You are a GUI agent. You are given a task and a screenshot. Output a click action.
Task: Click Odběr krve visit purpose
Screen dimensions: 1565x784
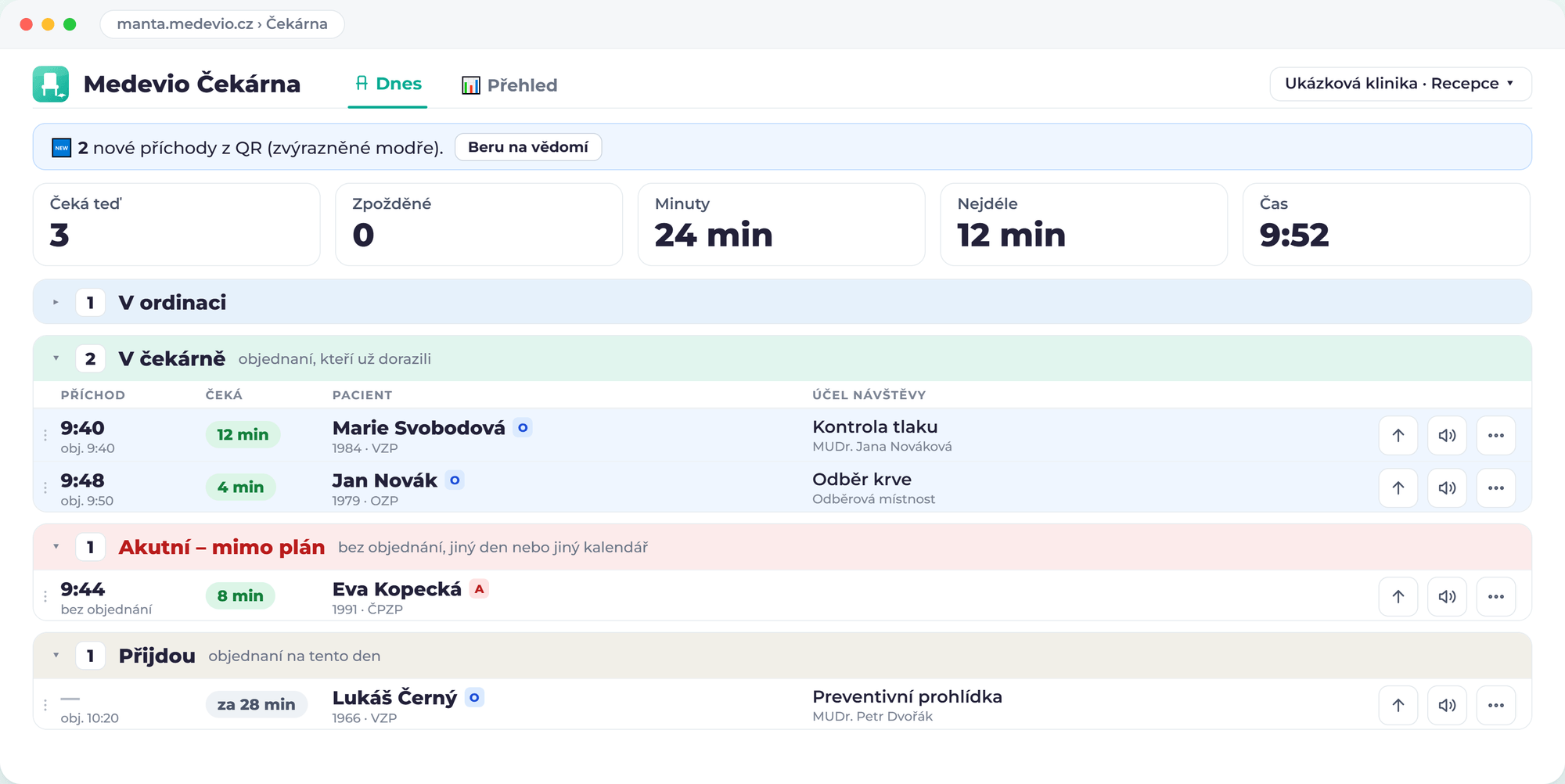[x=862, y=480]
